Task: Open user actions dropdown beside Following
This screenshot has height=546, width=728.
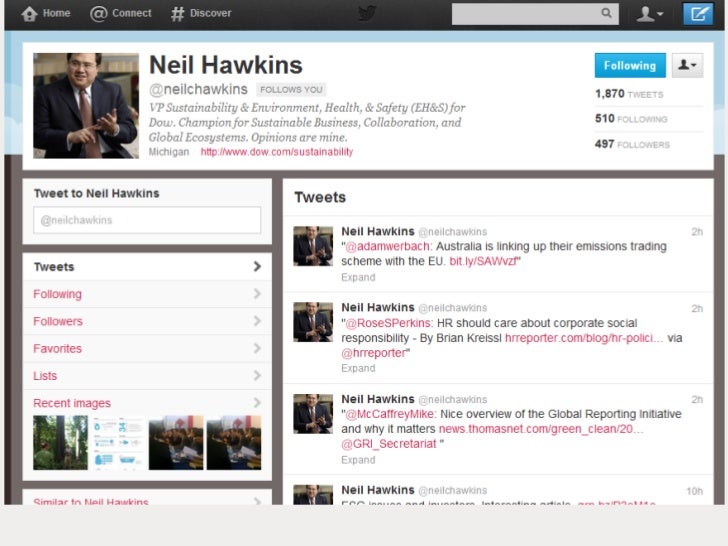Action: tap(687, 65)
